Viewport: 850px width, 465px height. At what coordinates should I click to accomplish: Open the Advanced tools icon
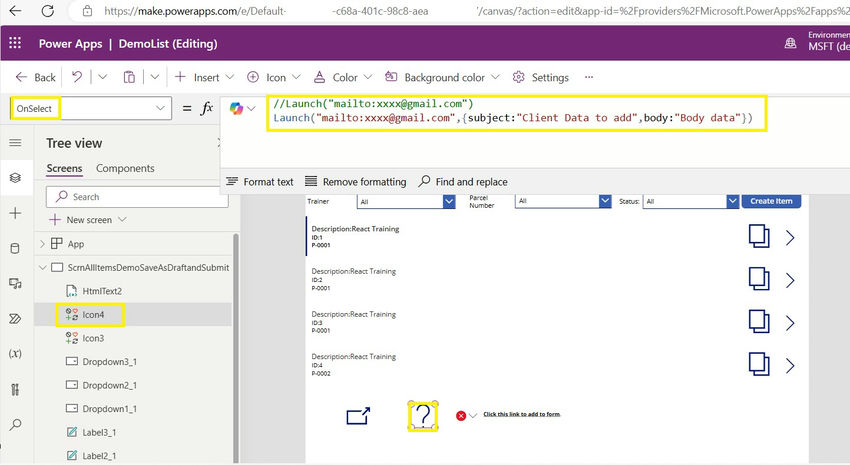[x=15, y=389]
